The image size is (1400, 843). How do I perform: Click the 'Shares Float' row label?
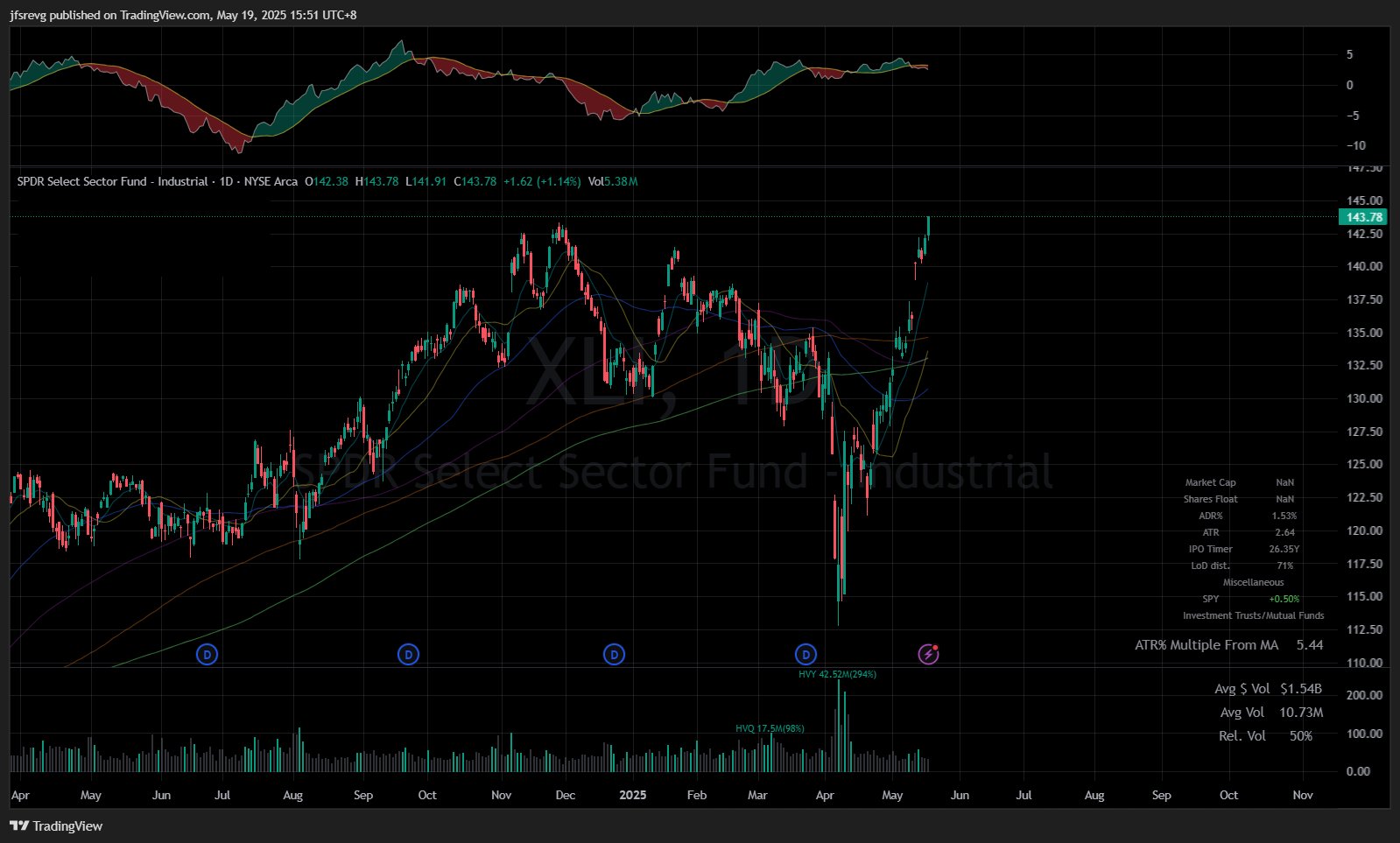(x=1210, y=499)
